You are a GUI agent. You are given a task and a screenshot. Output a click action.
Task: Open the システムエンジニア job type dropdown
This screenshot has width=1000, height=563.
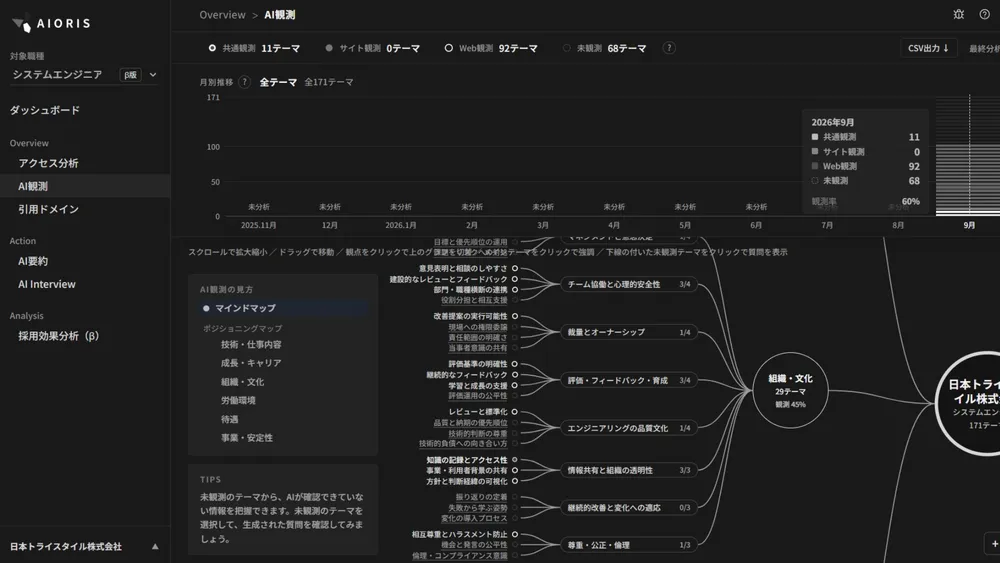coord(84,75)
